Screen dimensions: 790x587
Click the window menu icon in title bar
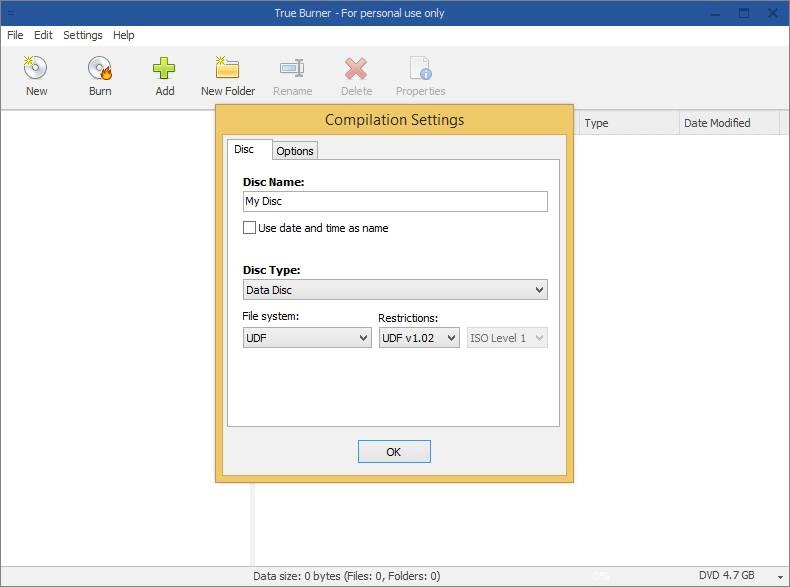(11, 13)
